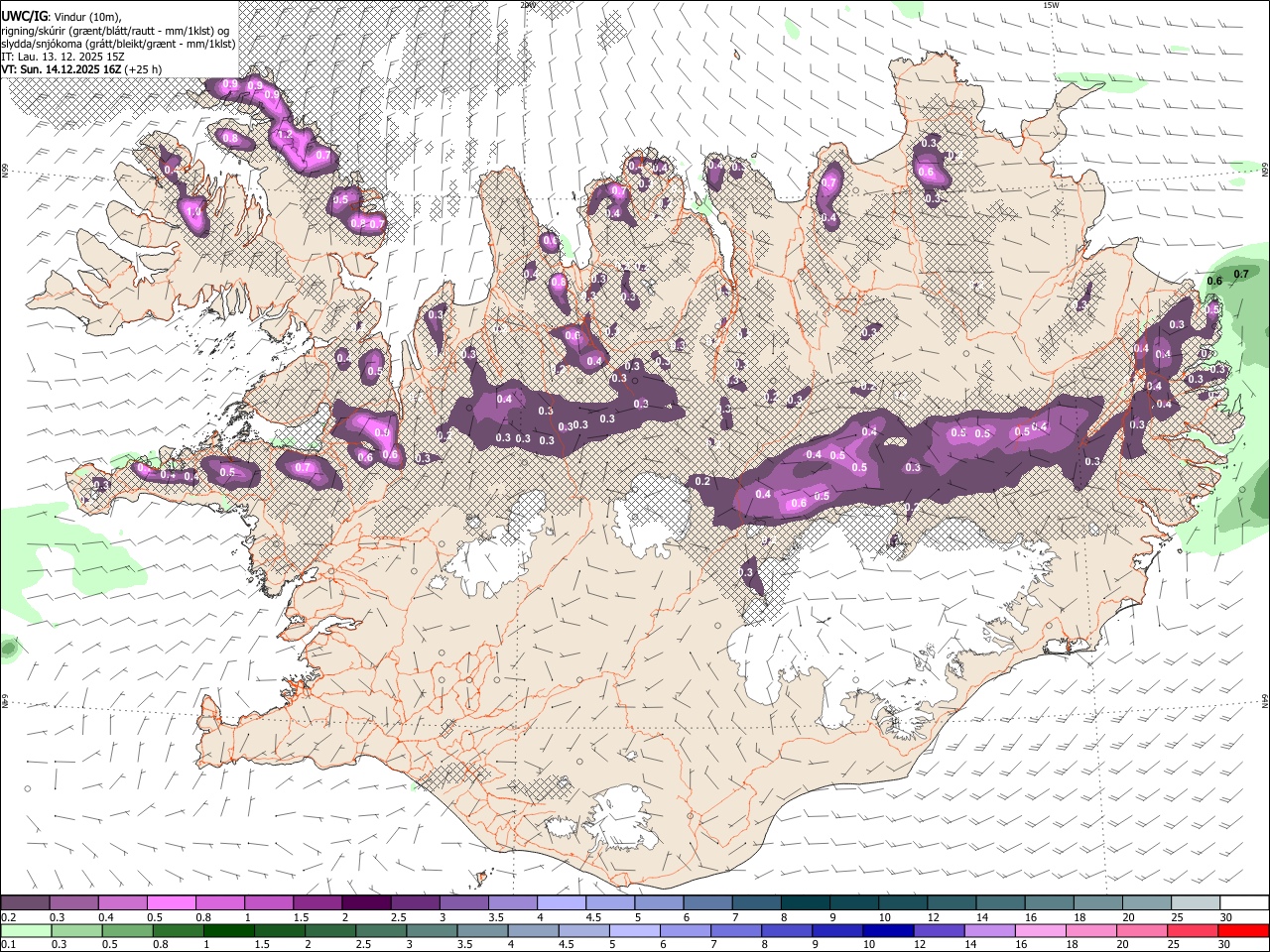This screenshot has width=1270, height=952.
Task: Select the 'rigning/skúrir' legend description line
Action: (115, 31)
